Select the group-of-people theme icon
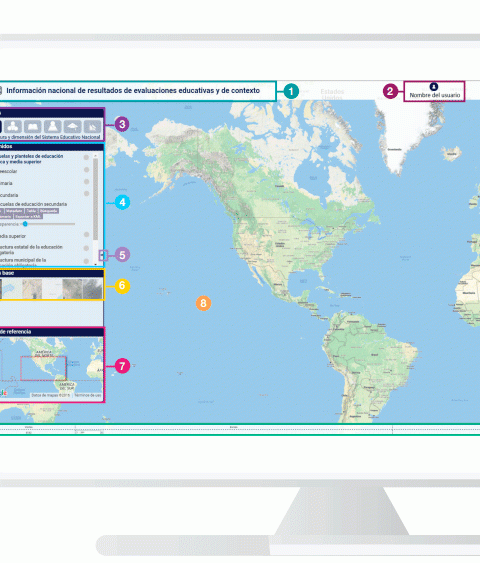This screenshot has height=563, width=480. pyautogui.click(x=13, y=126)
